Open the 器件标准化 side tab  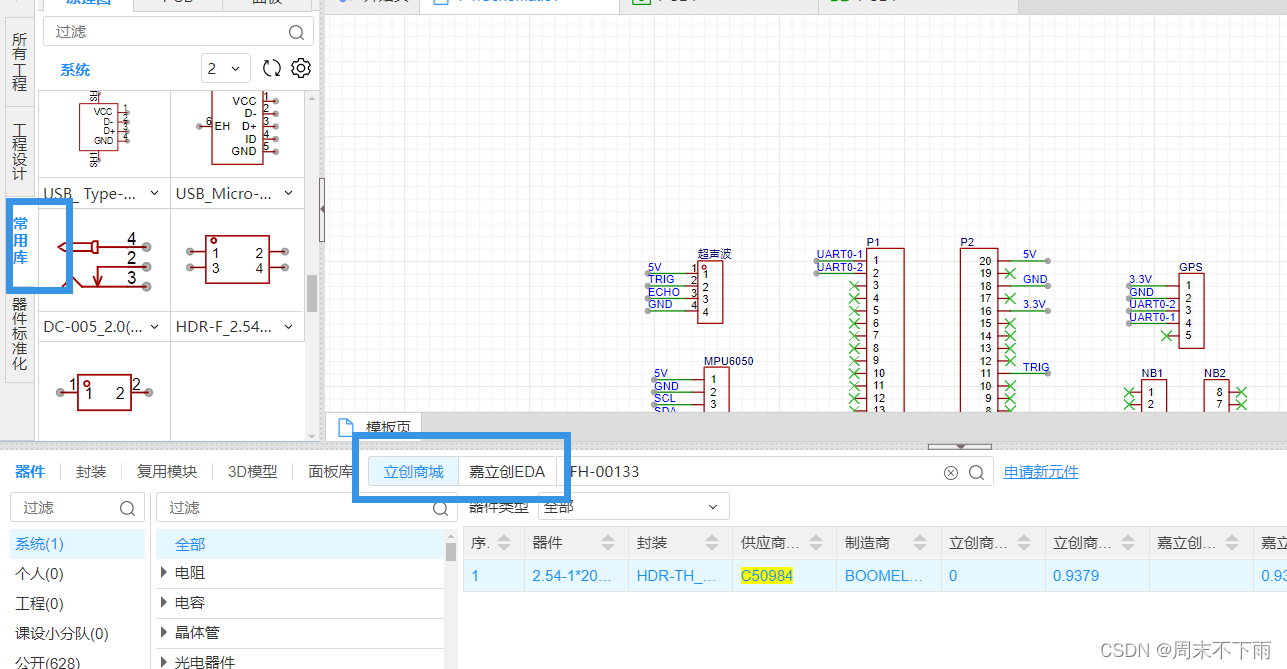(20, 334)
